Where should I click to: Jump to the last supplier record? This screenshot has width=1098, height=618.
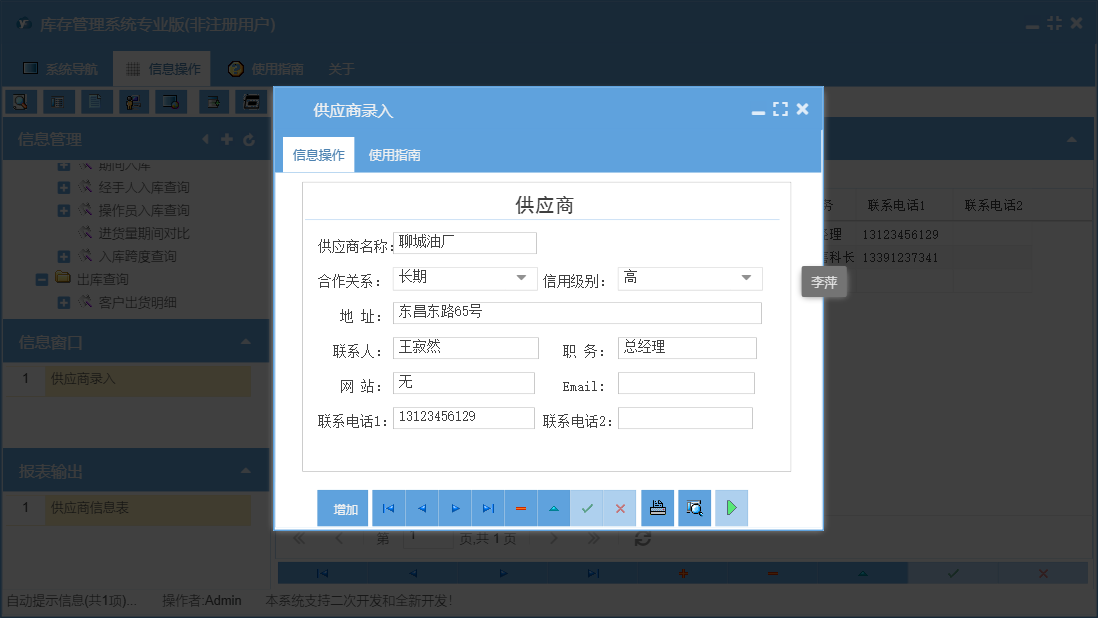click(x=488, y=508)
